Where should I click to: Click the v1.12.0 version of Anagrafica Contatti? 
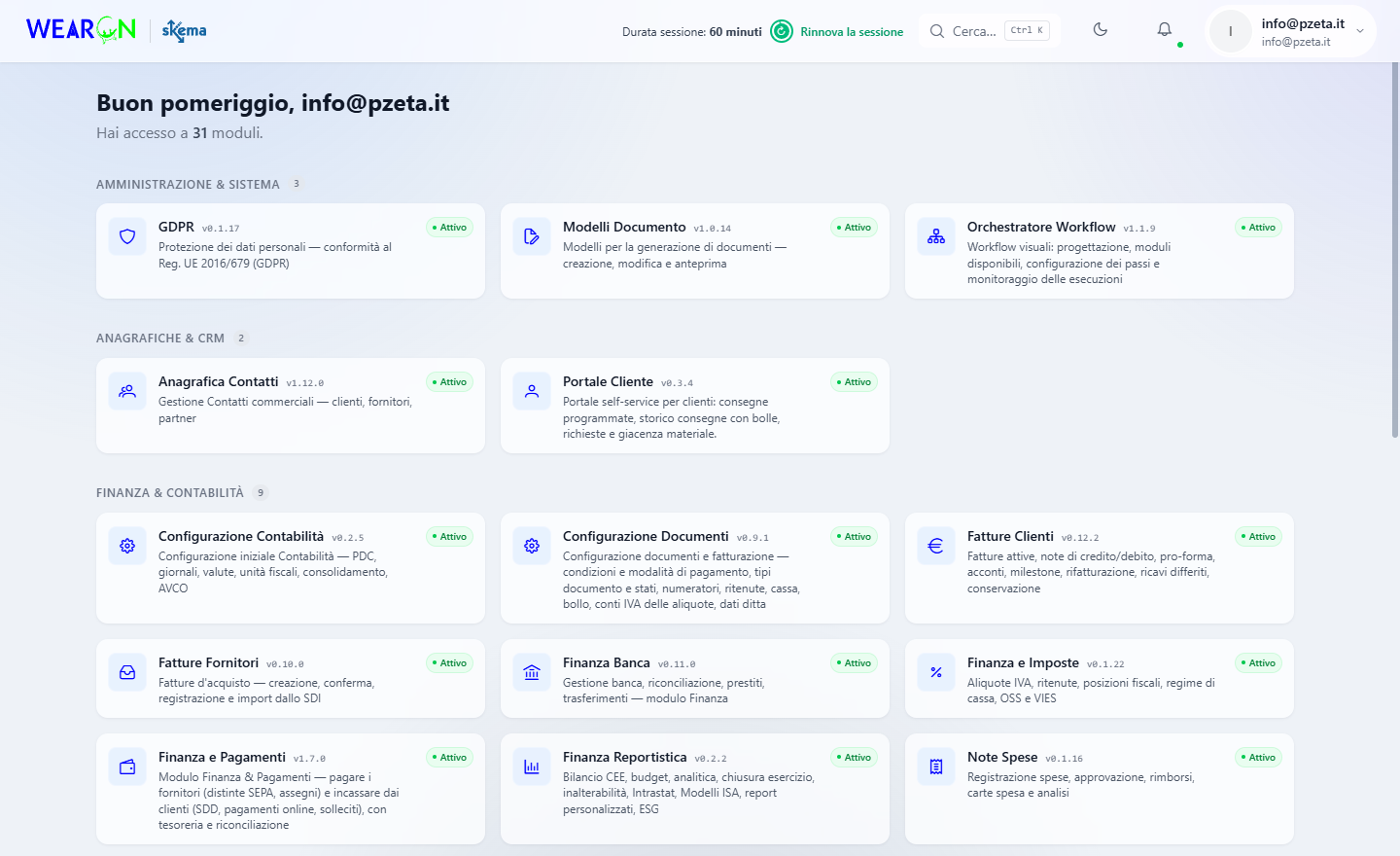coord(305,383)
